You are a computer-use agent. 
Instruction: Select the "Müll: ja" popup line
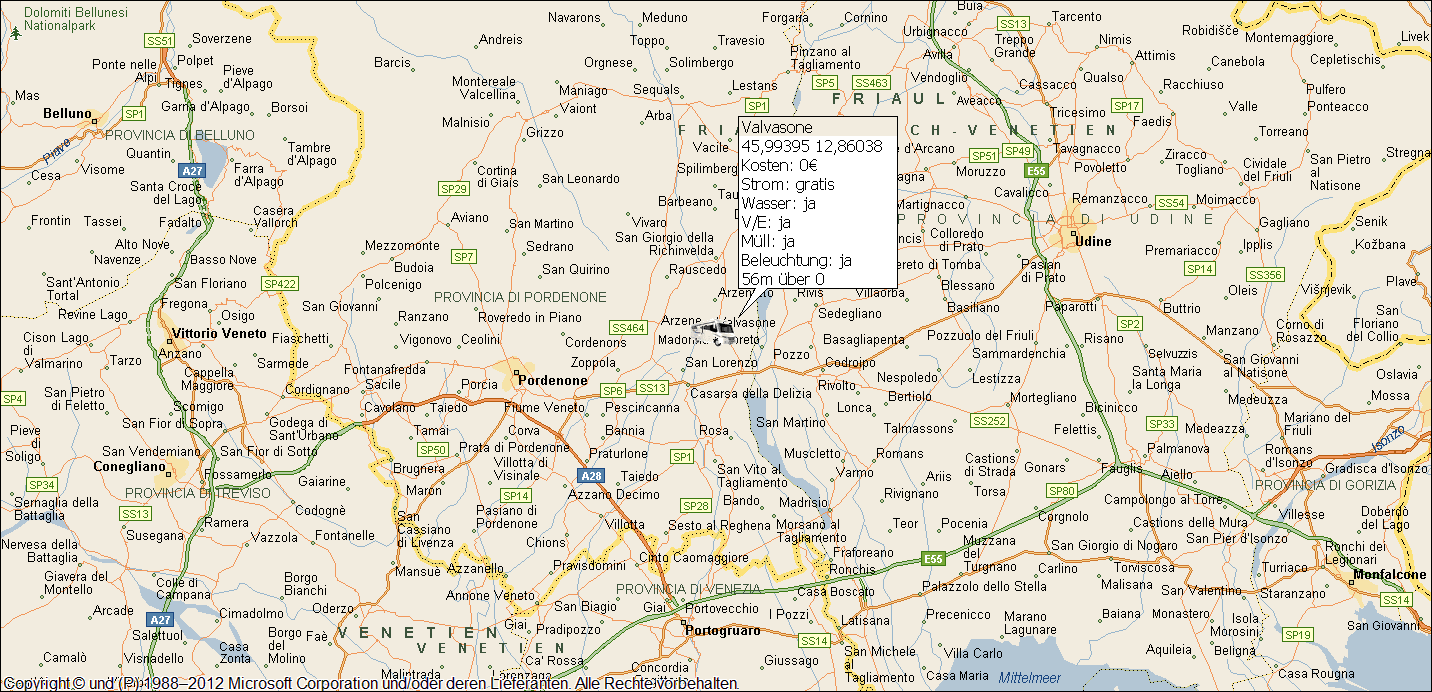(769, 241)
